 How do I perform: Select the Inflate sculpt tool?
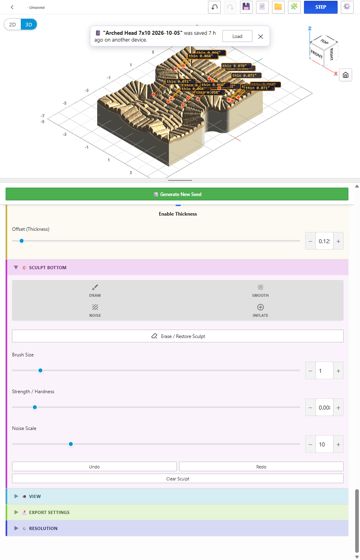[260, 310]
